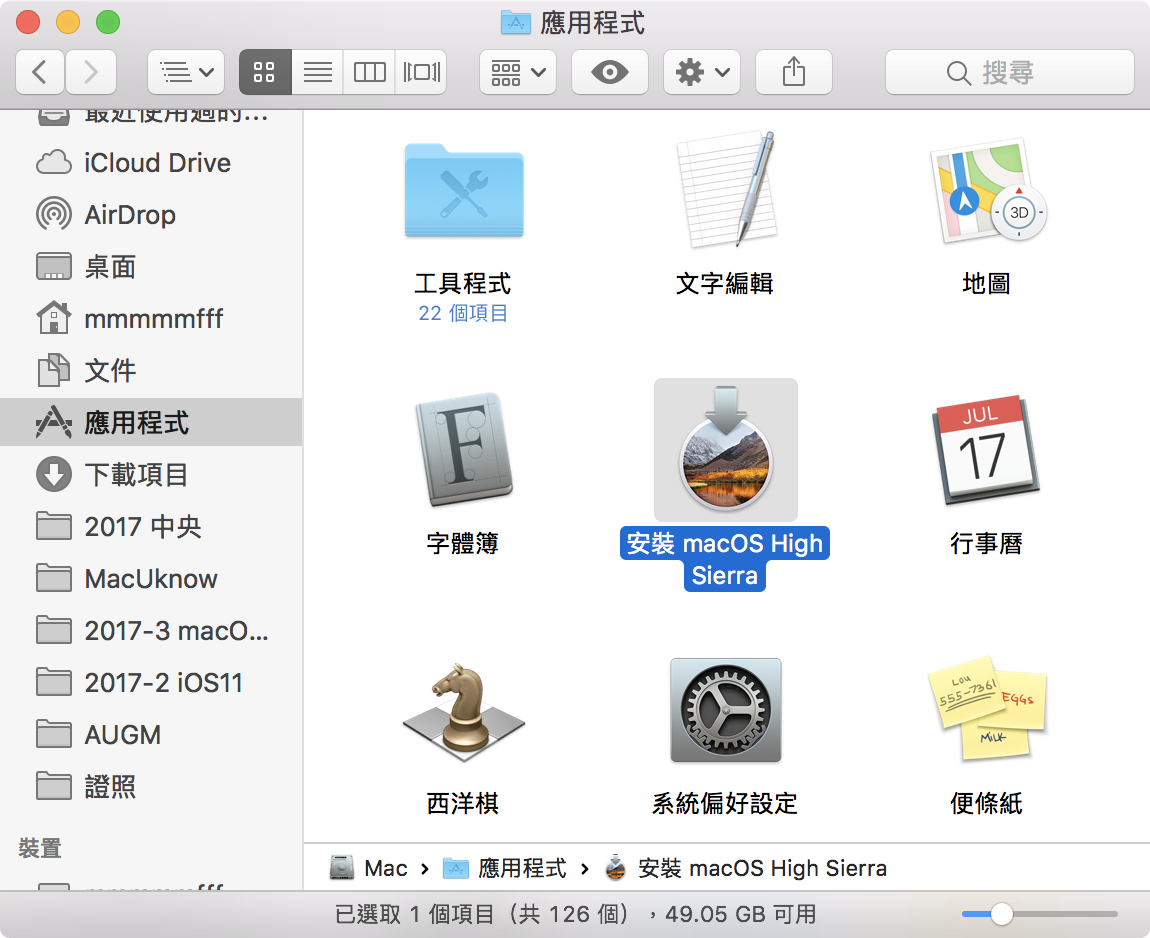Click the Share button
The width and height of the screenshot is (1150, 938).
click(794, 72)
